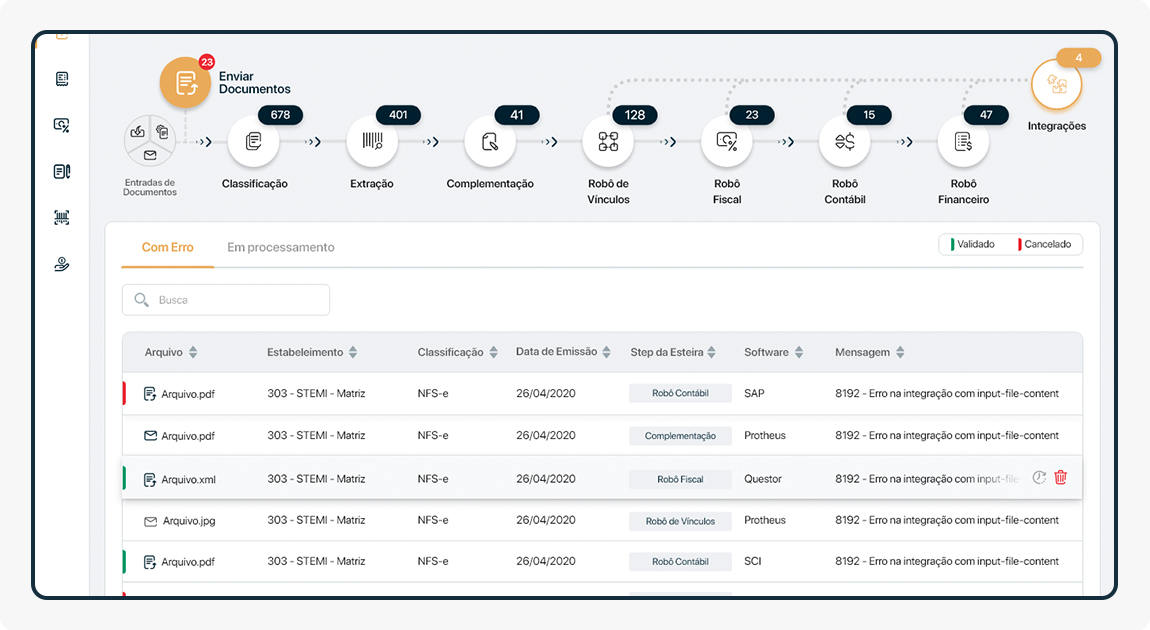
Task: Sort by Estabeleimento column arrows
Action: (x=353, y=353)
